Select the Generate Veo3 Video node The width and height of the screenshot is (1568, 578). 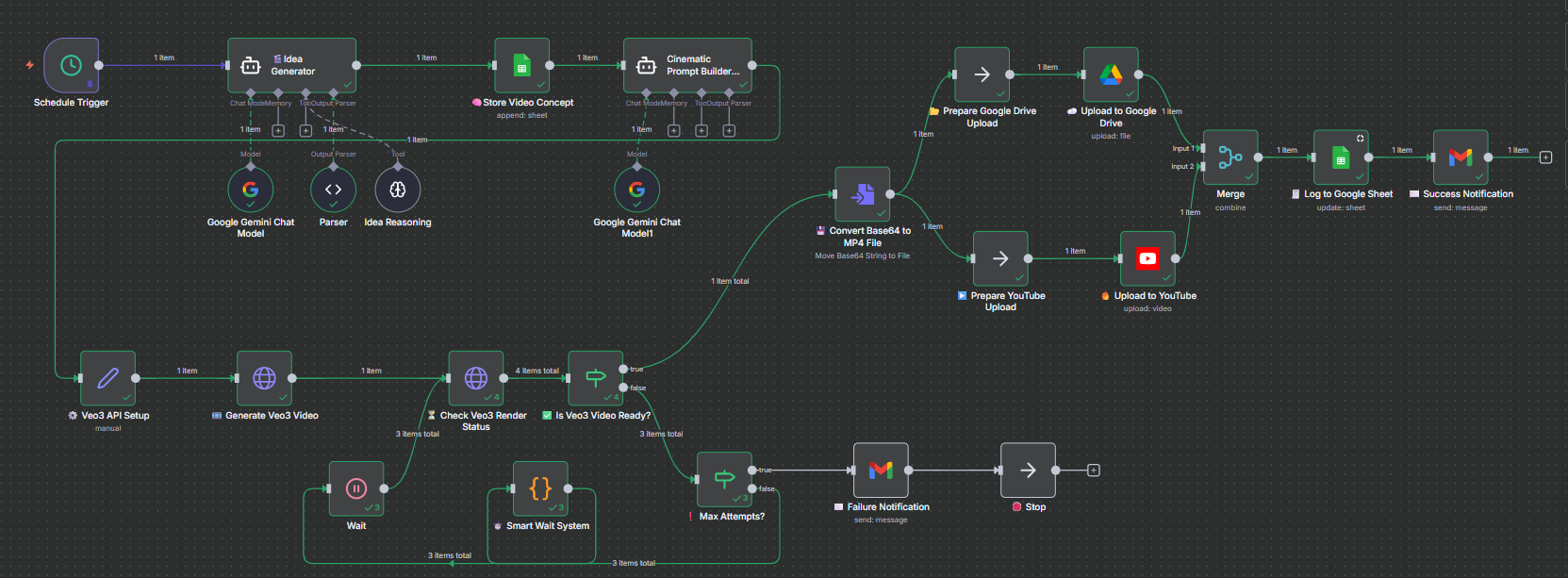coord(265,378)
